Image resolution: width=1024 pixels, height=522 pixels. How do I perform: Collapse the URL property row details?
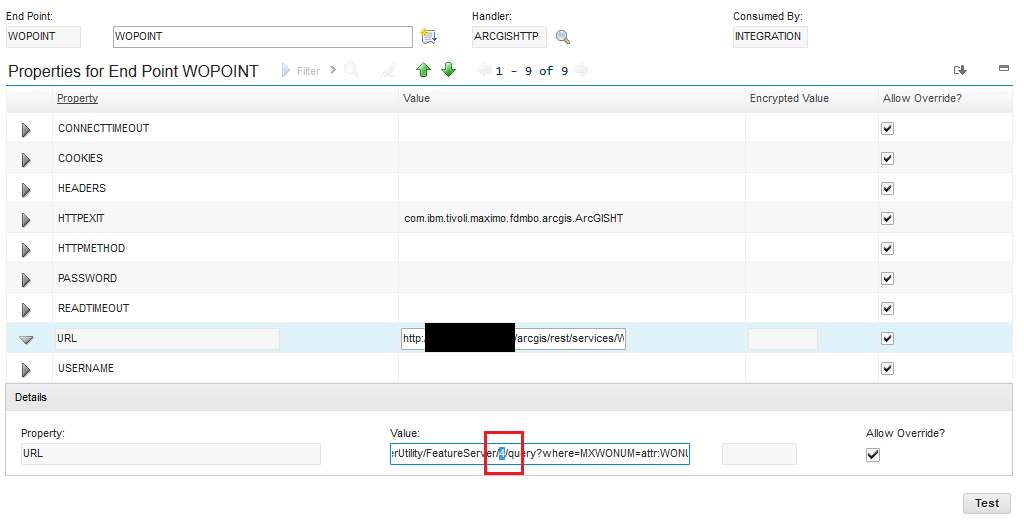coord(26,340)
